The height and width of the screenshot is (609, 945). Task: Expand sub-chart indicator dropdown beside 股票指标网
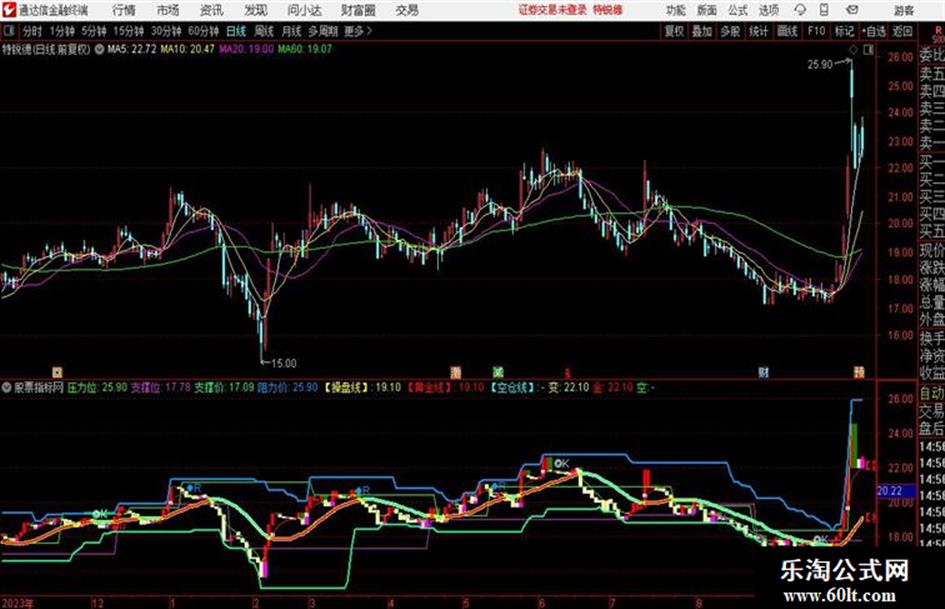coord(7,387)
